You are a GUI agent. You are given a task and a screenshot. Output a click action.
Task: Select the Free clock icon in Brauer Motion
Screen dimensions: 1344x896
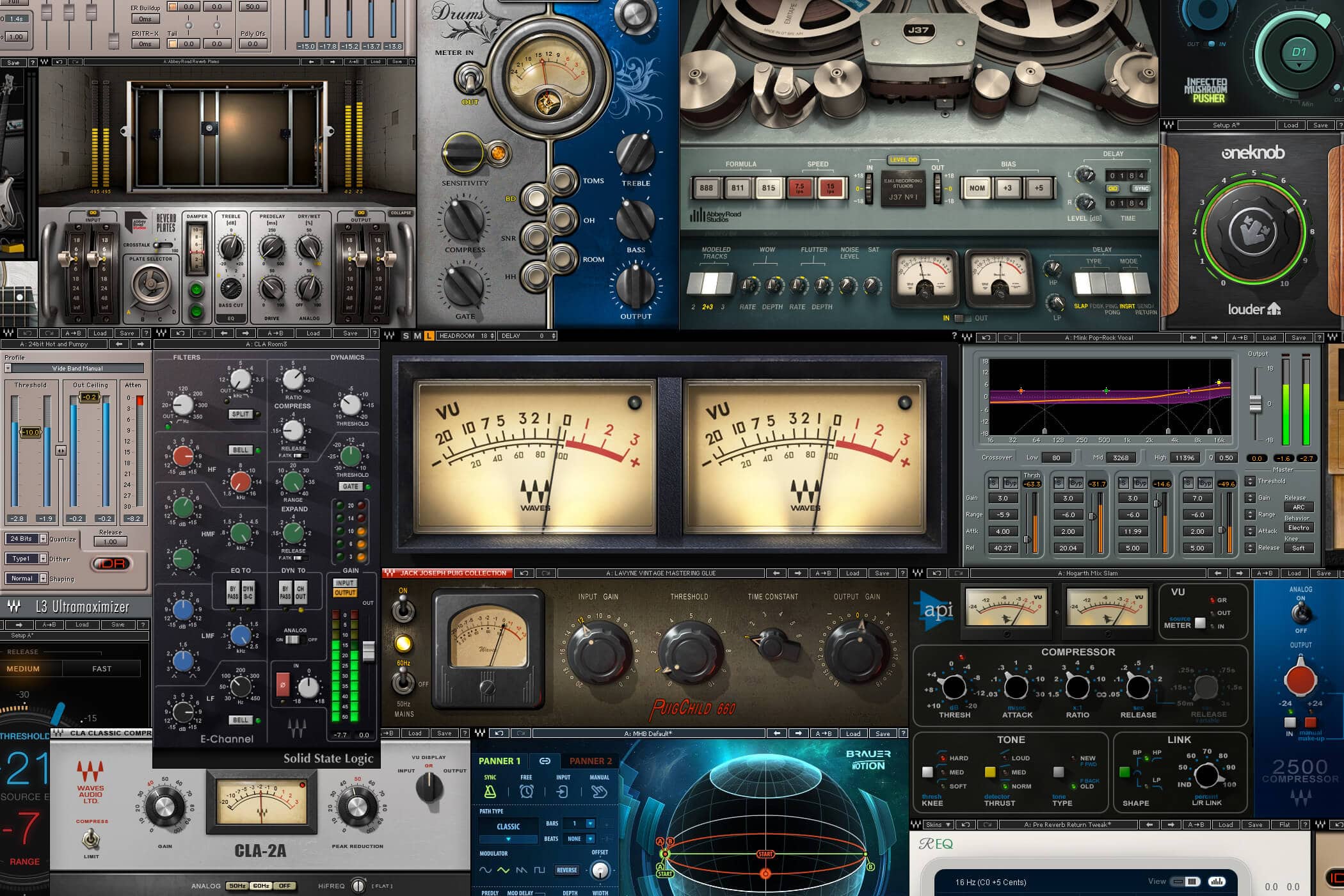coord(526,792)
